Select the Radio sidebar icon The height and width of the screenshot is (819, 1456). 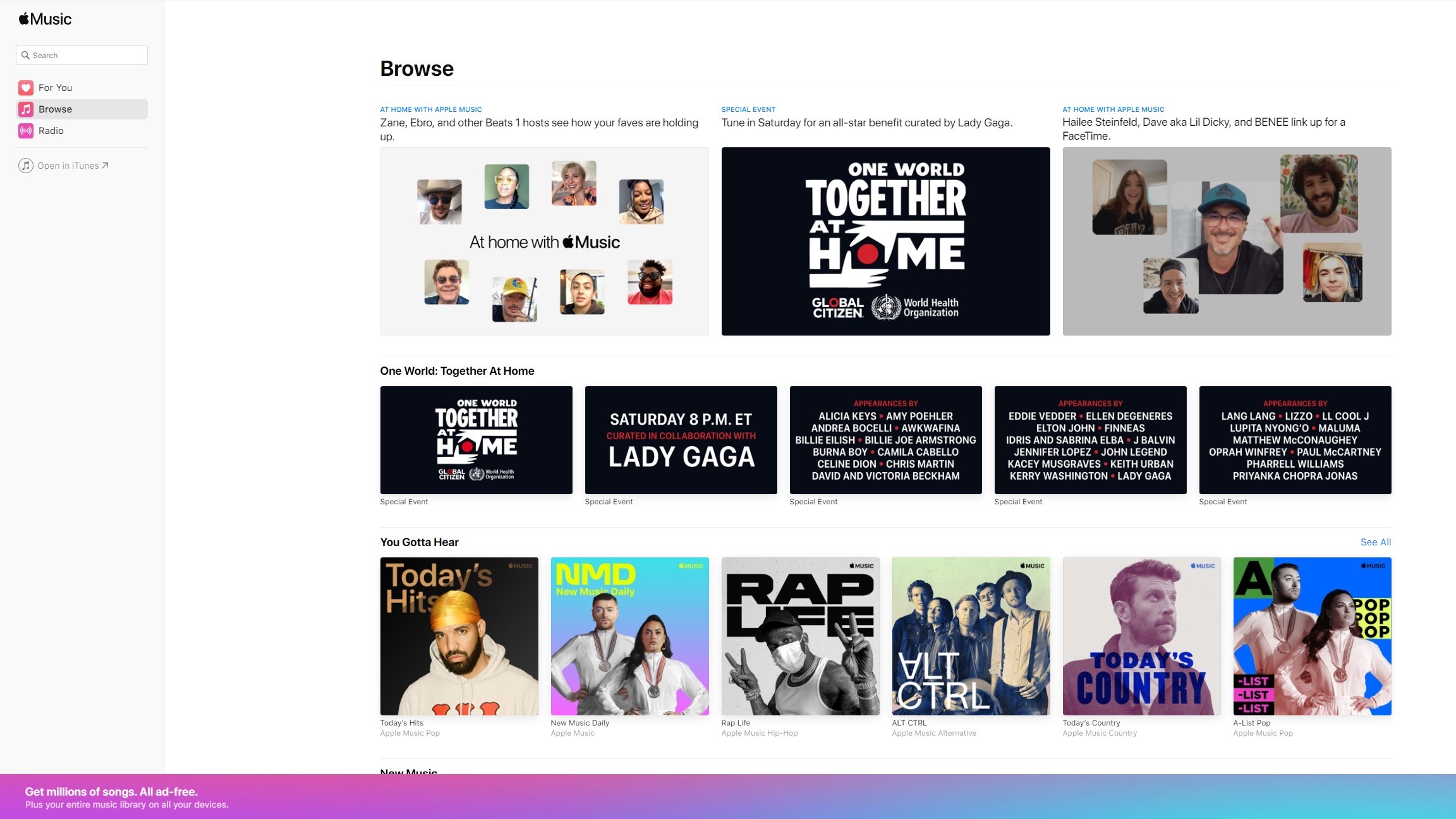[x=26, y=130]
